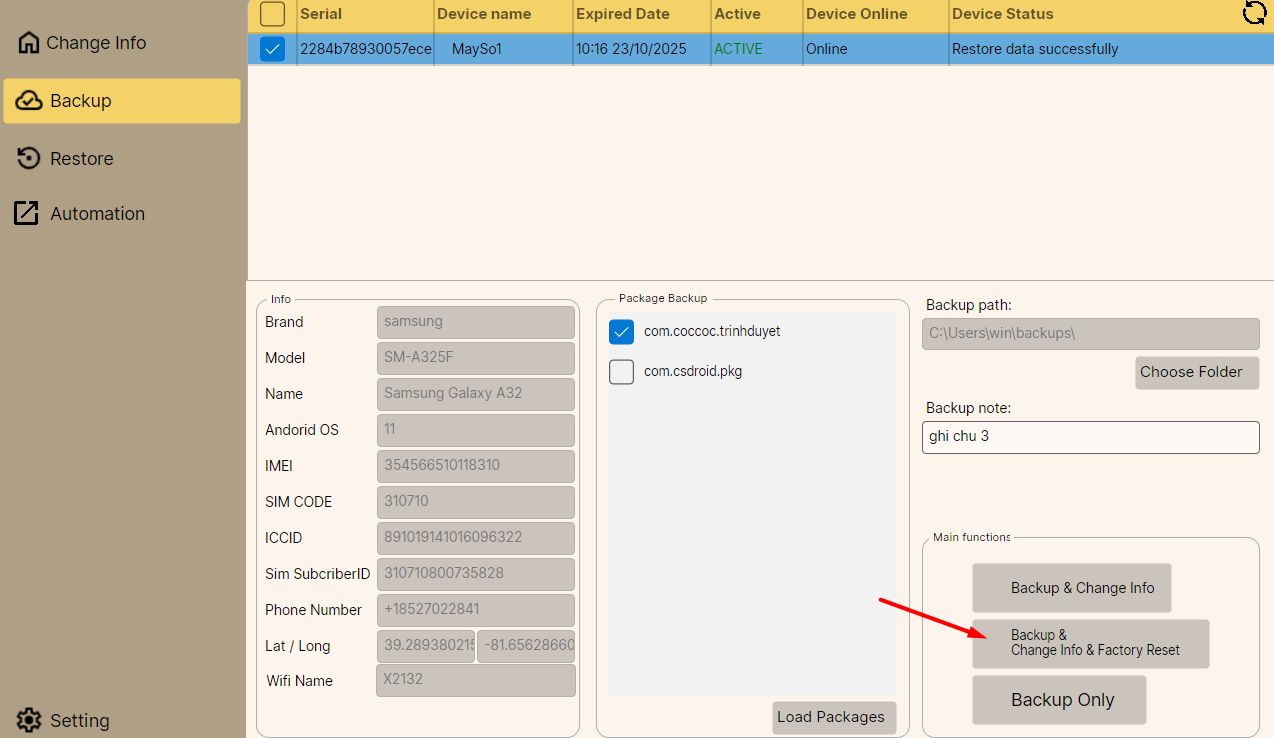Click the Device Status column header
Screen dimensions: 1274x738
1002,14
